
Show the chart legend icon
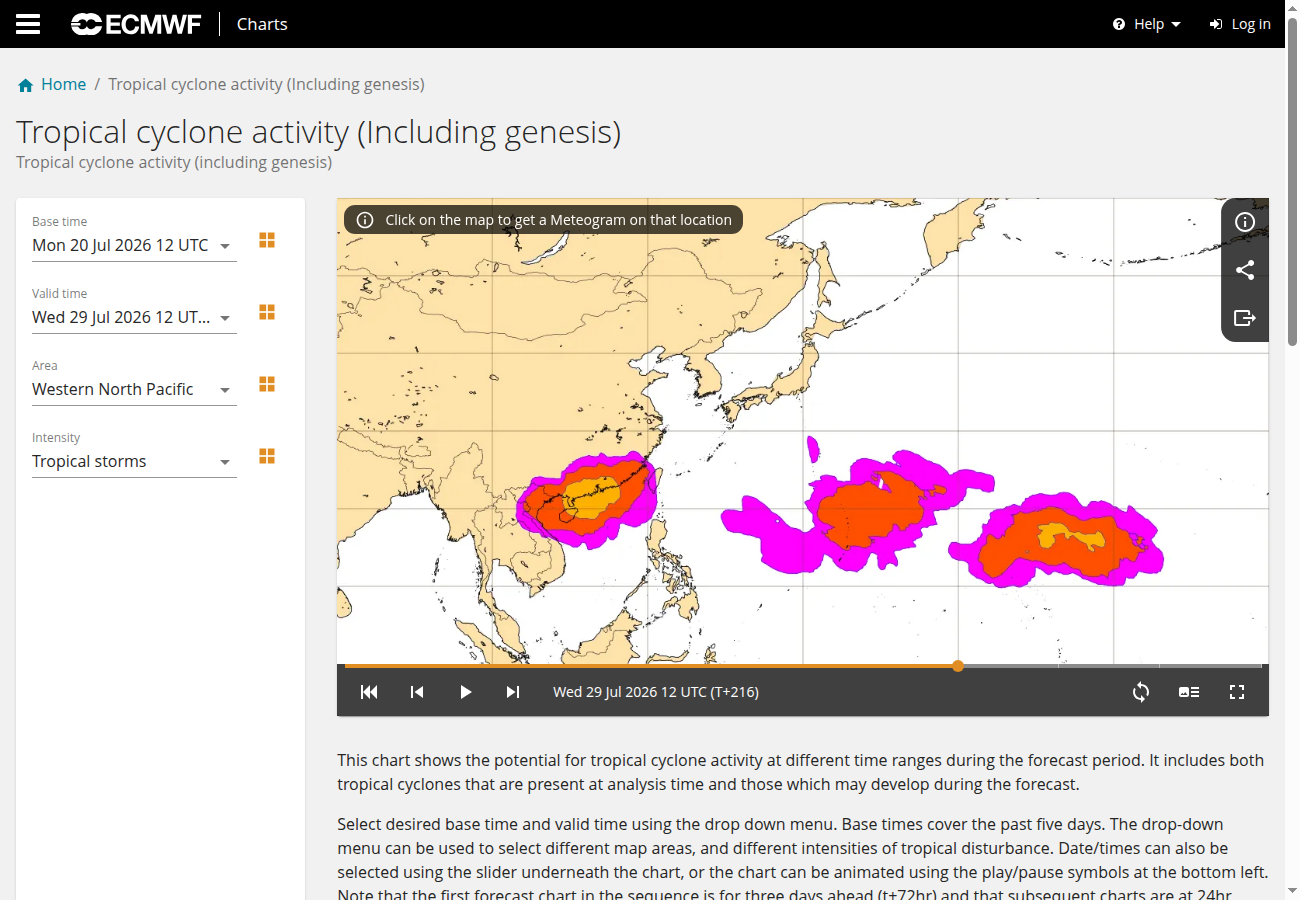coord(1189,692)
